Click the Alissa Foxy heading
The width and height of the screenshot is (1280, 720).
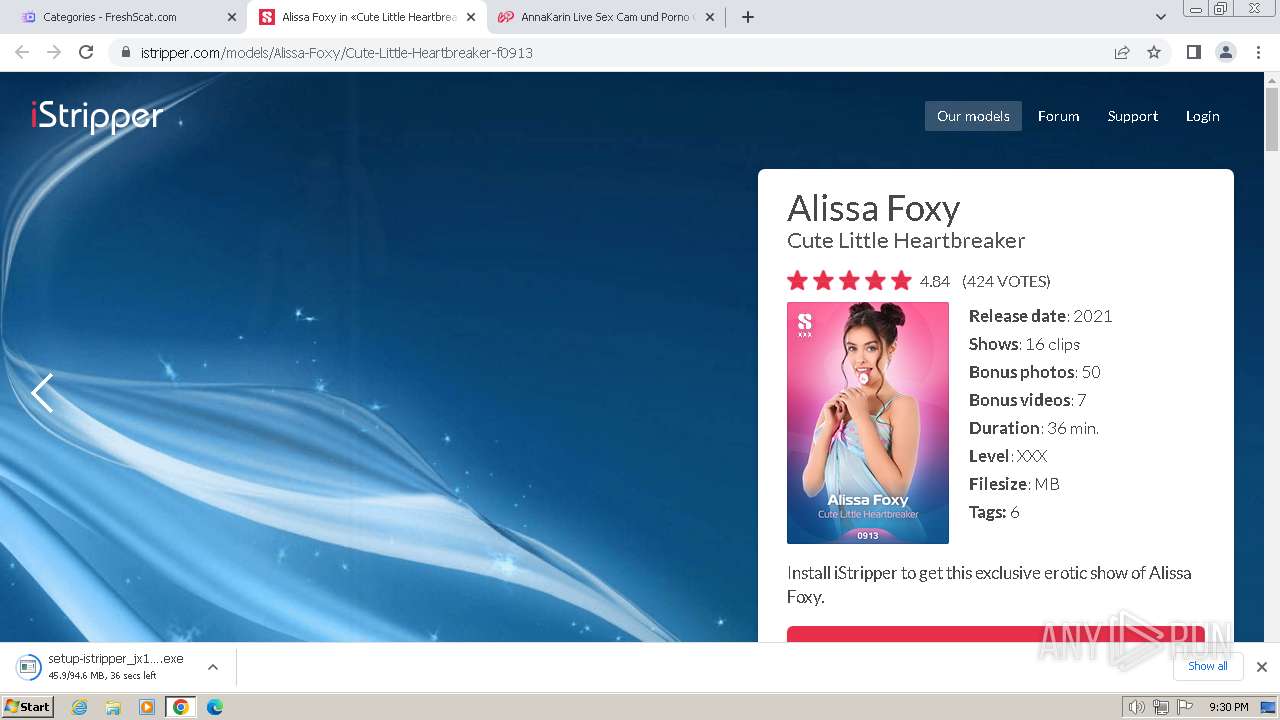click(x=873, y=208)
